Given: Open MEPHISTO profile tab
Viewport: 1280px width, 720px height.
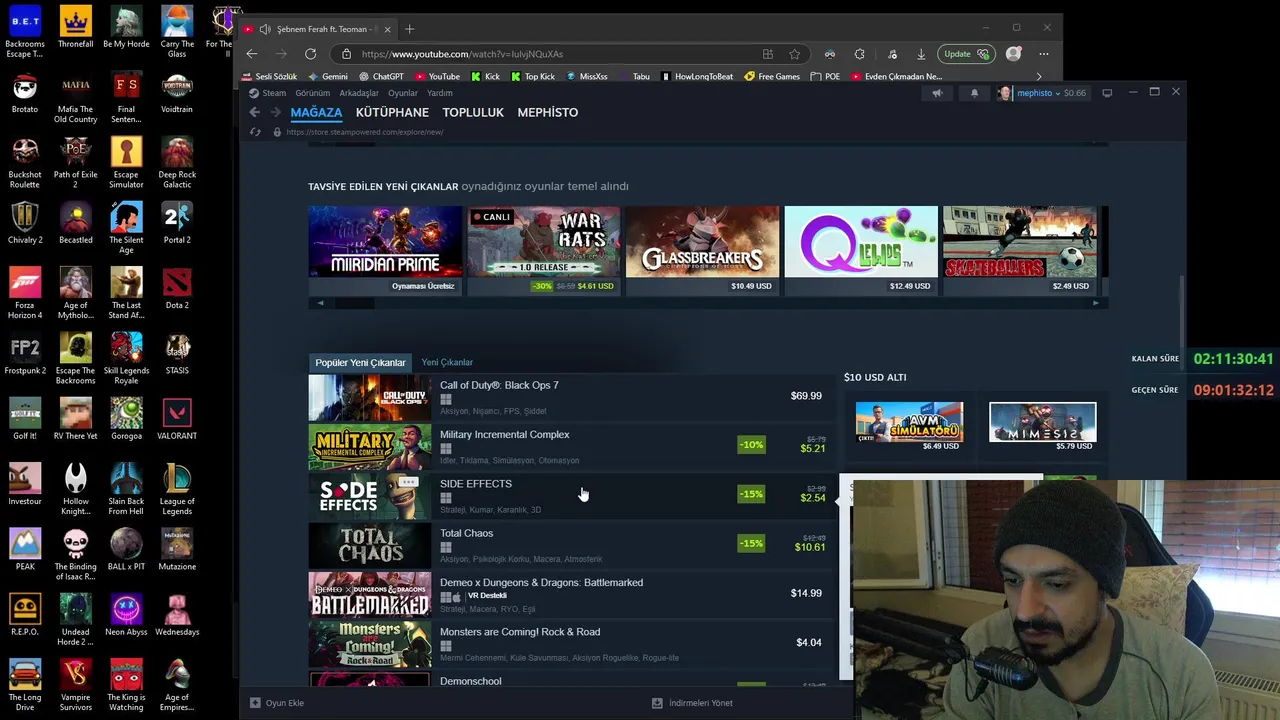Looking at the screenshot, I should (x=547, y=112).
